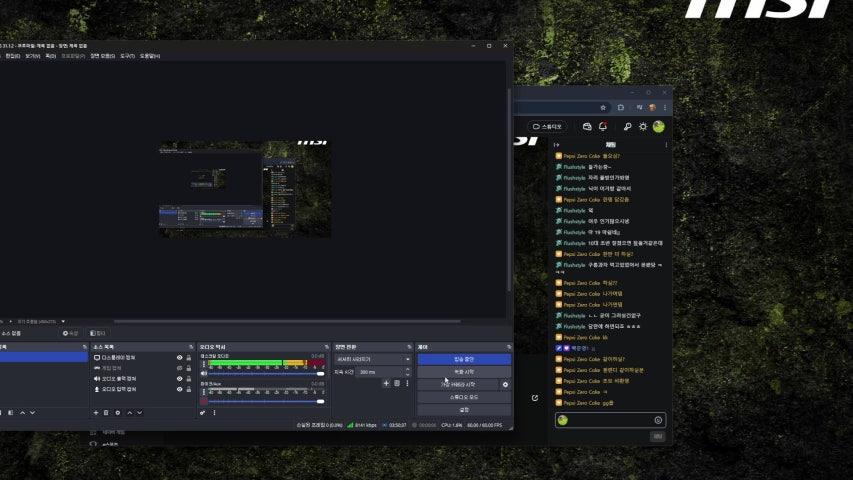Image resolution: width=853 pixels, height=480 pixels.
Task: Collapse the chat panel arrow icon
Action: (x=557, y=145)
